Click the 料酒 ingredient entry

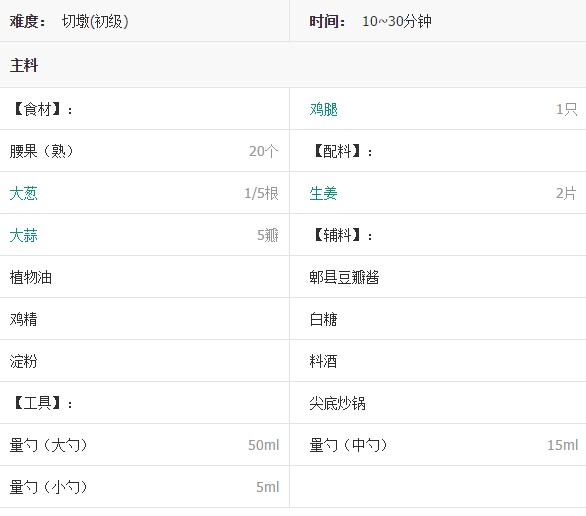(323, 361)
